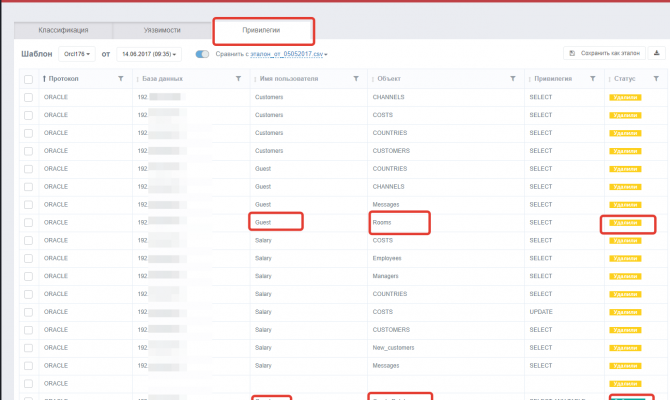Click the Managers object cell

[385, 276]
